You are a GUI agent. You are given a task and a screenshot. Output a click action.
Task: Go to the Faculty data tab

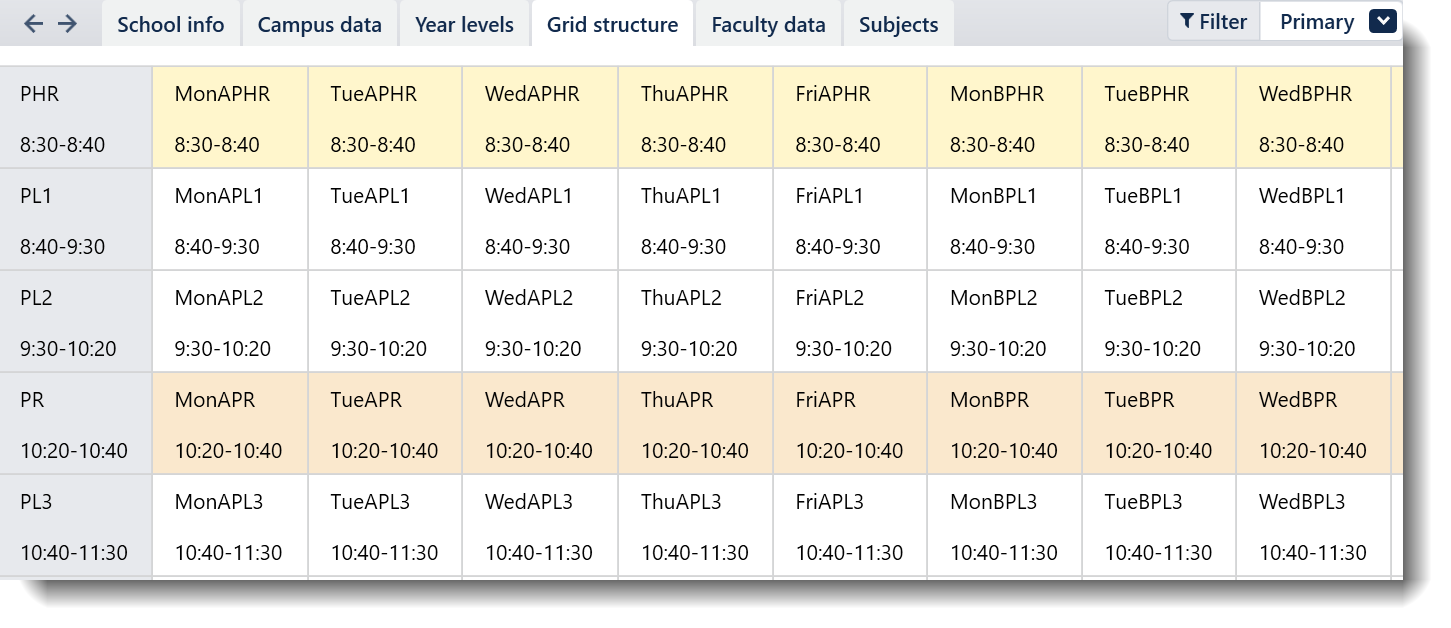tap(768, 25)
